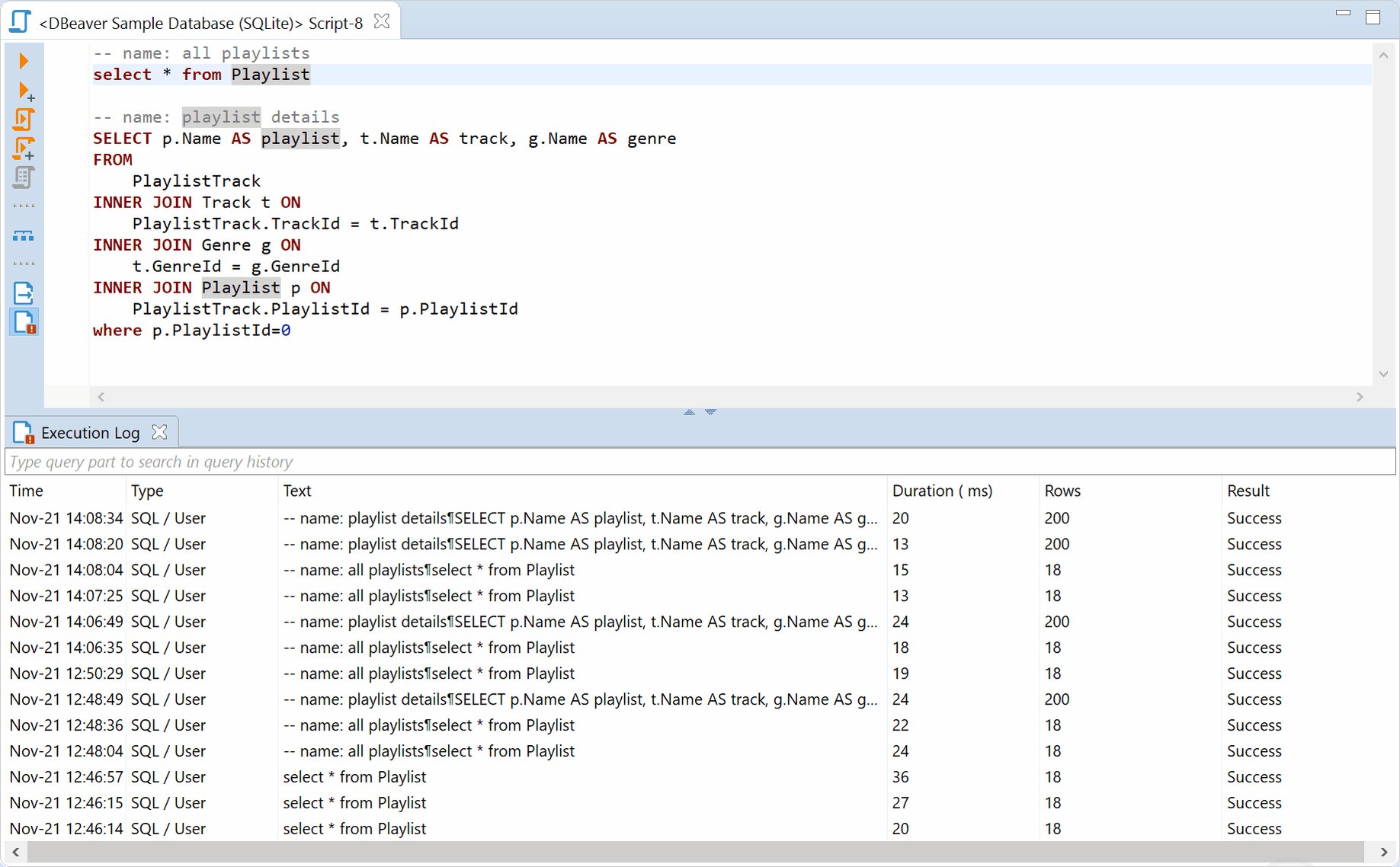Click 'PlaylistTrack.TrackId = t.TrackId' line
Viewport: 1400px width, 867px height.
click(x=296, y=224)
